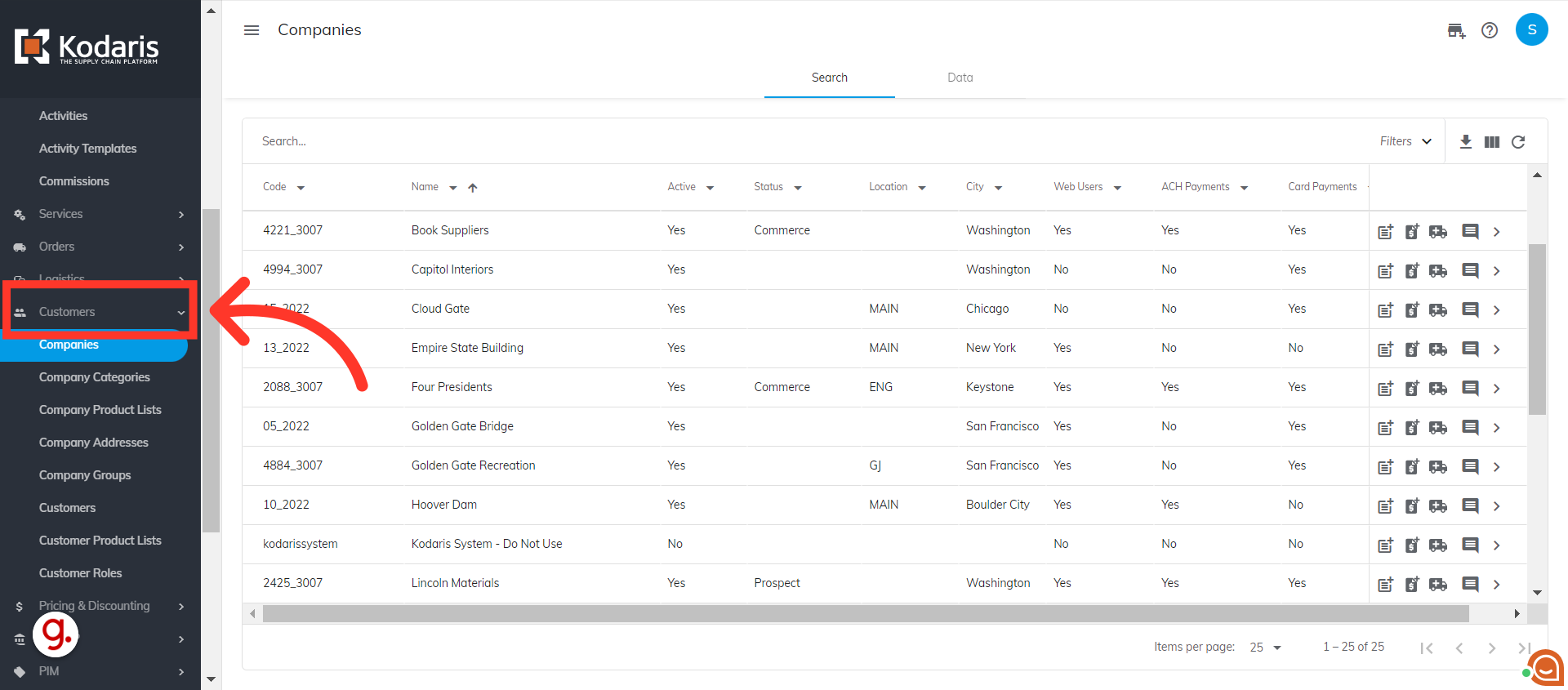Open the column chooser icon
This screenshot has height=690, width=1568.
1492,141
